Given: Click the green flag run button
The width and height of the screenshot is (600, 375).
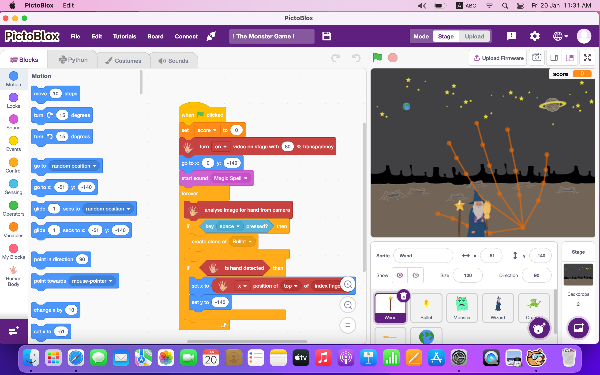Looking at the screenshot, I should tap(377, 57).
